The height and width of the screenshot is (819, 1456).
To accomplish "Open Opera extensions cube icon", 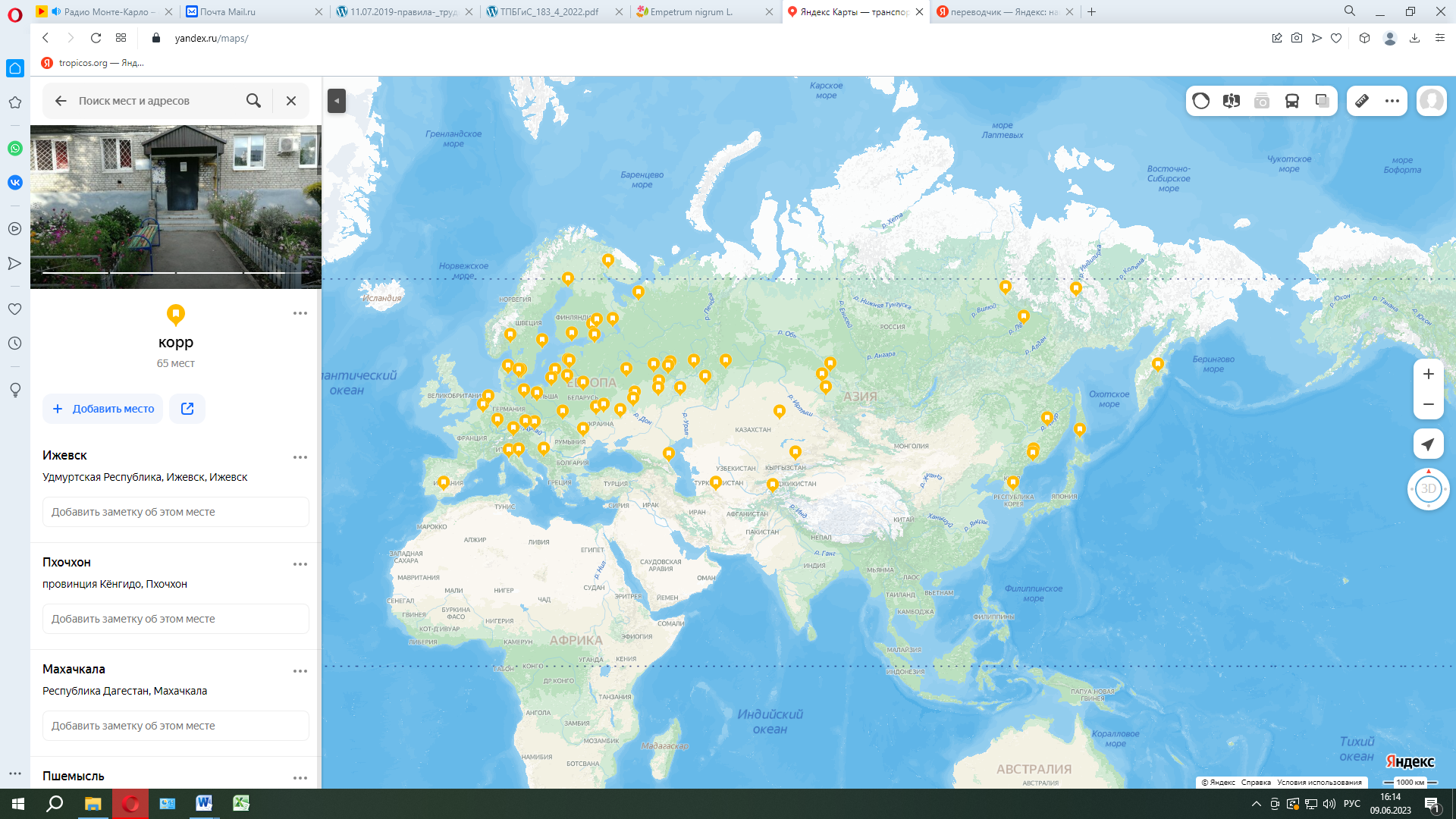I will tap(1365, 38).
